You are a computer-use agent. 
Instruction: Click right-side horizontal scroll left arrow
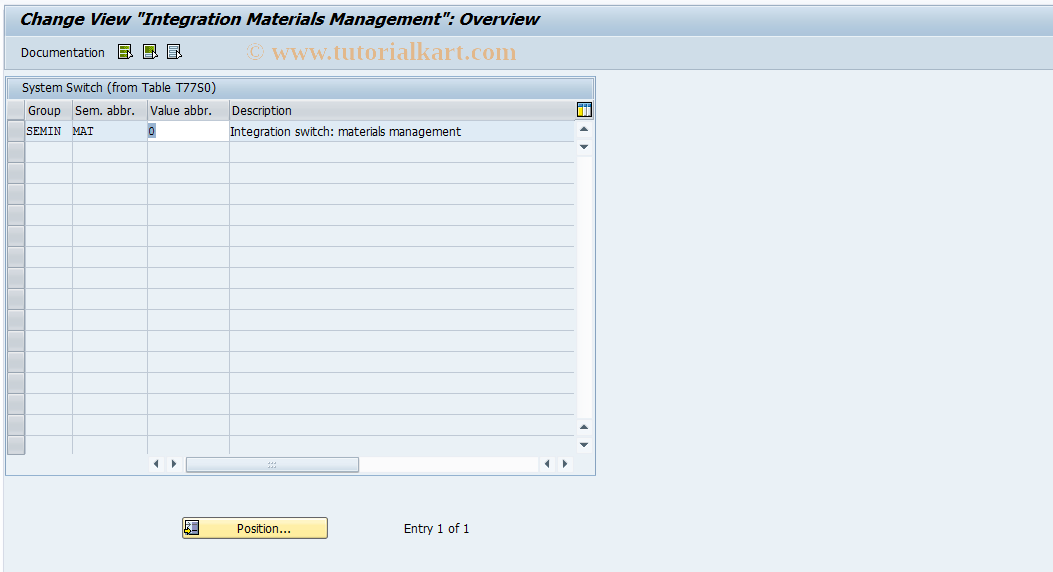coord(547,464)
